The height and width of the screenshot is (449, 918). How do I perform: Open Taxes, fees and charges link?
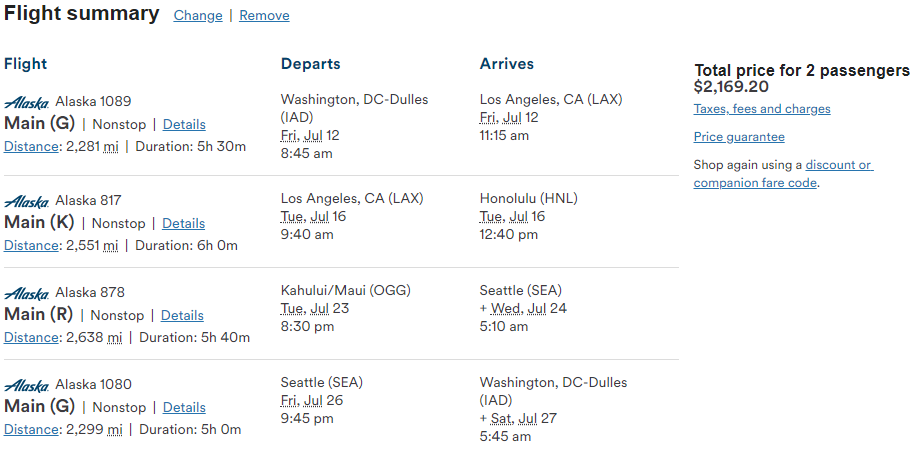762,109
